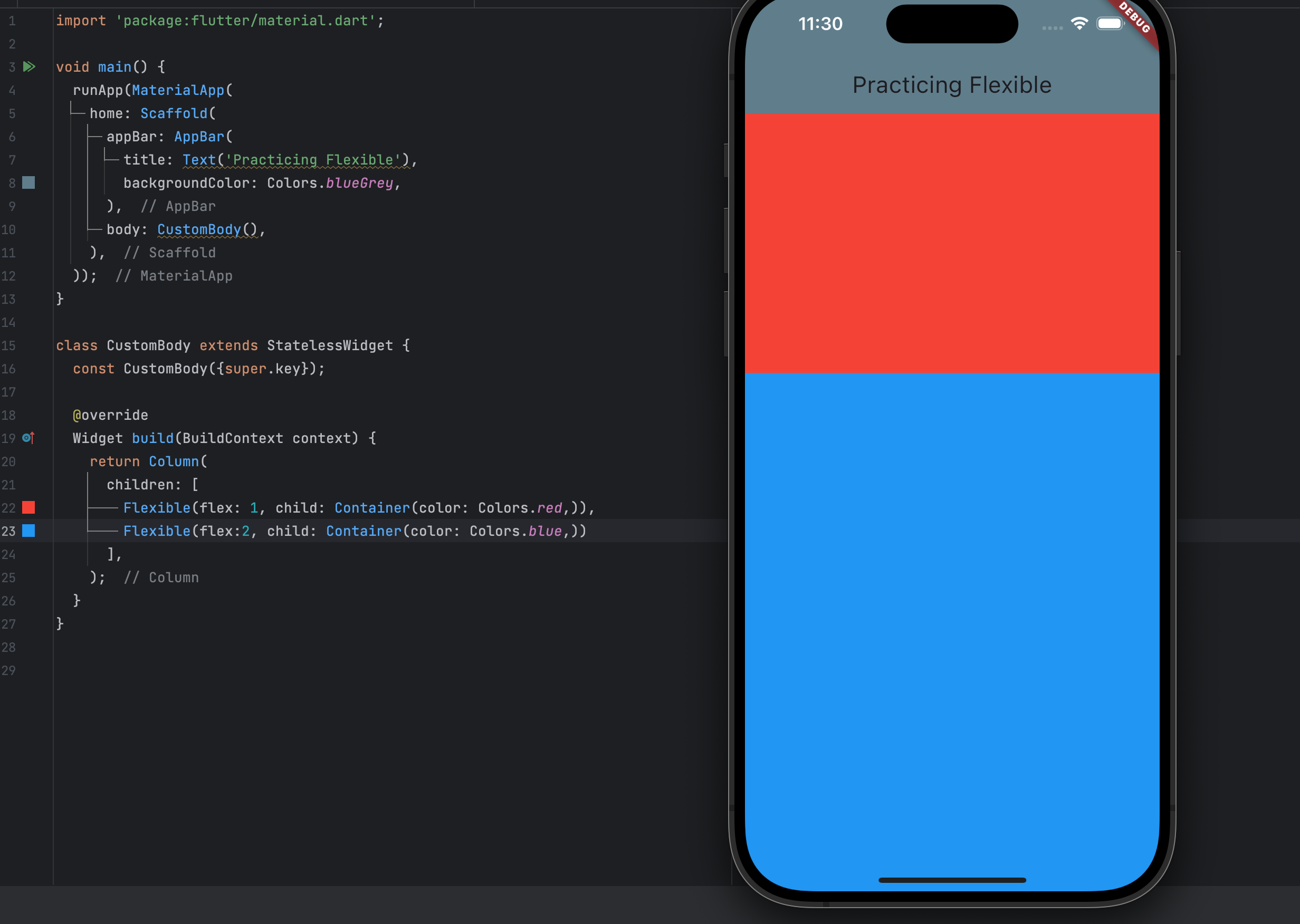Open the blueGrey color swatch in gutter
Viewport: 1300px width, 924px height.
28,182
